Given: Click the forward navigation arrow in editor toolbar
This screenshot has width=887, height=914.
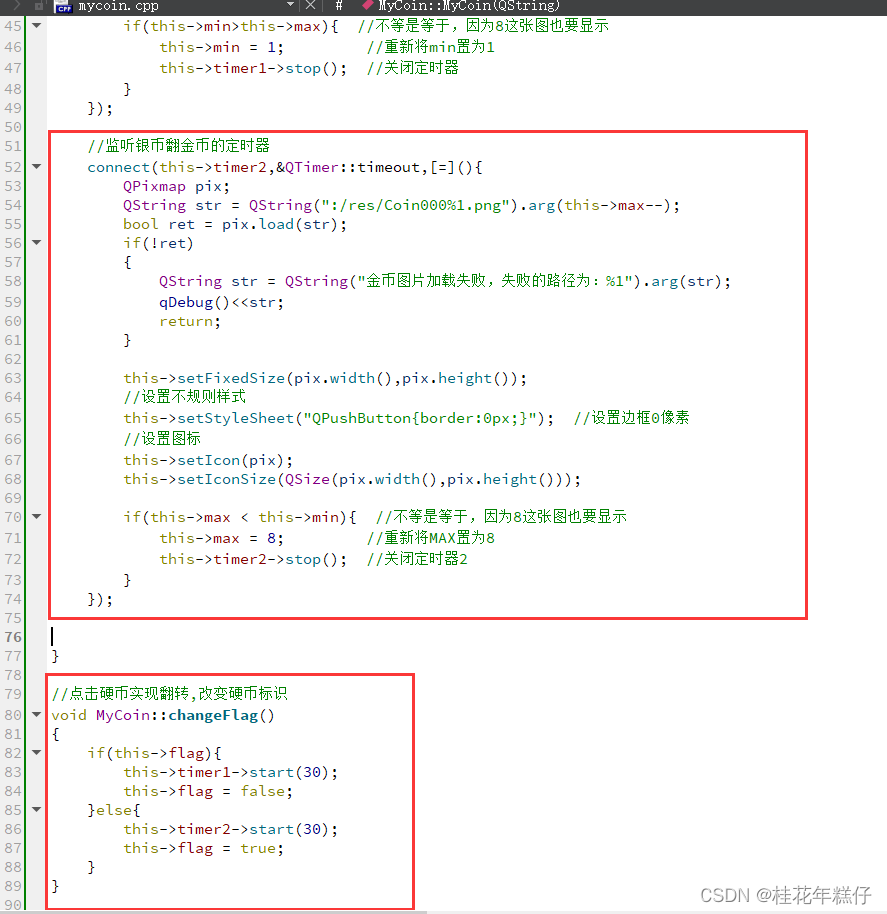Looking at the screenshot, I should [16, 6].
